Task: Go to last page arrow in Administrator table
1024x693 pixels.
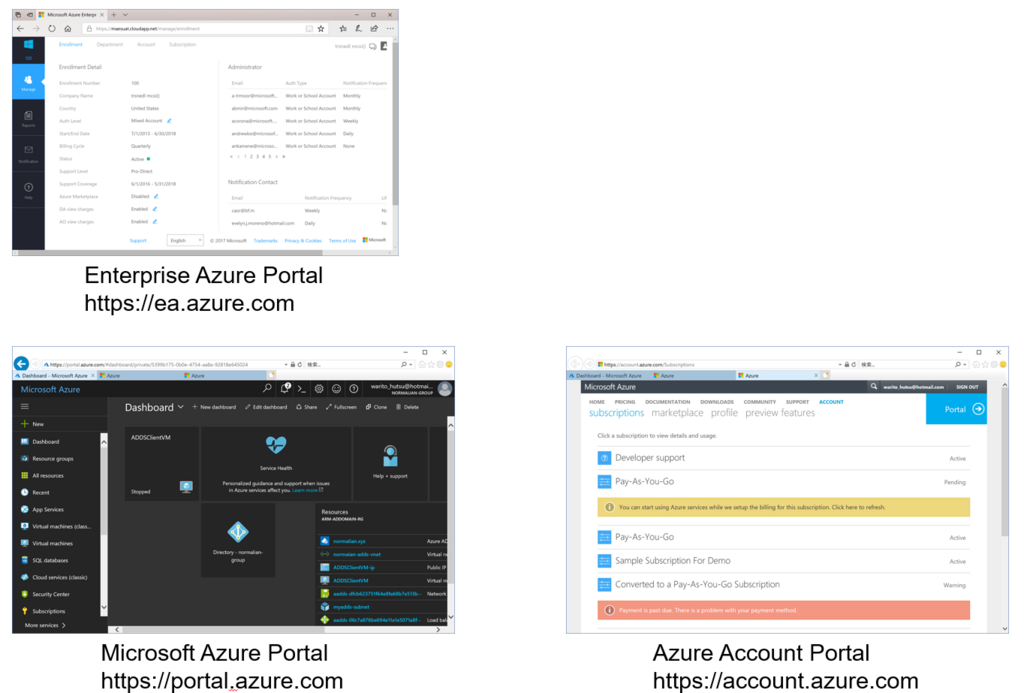Action: [283, 157]
